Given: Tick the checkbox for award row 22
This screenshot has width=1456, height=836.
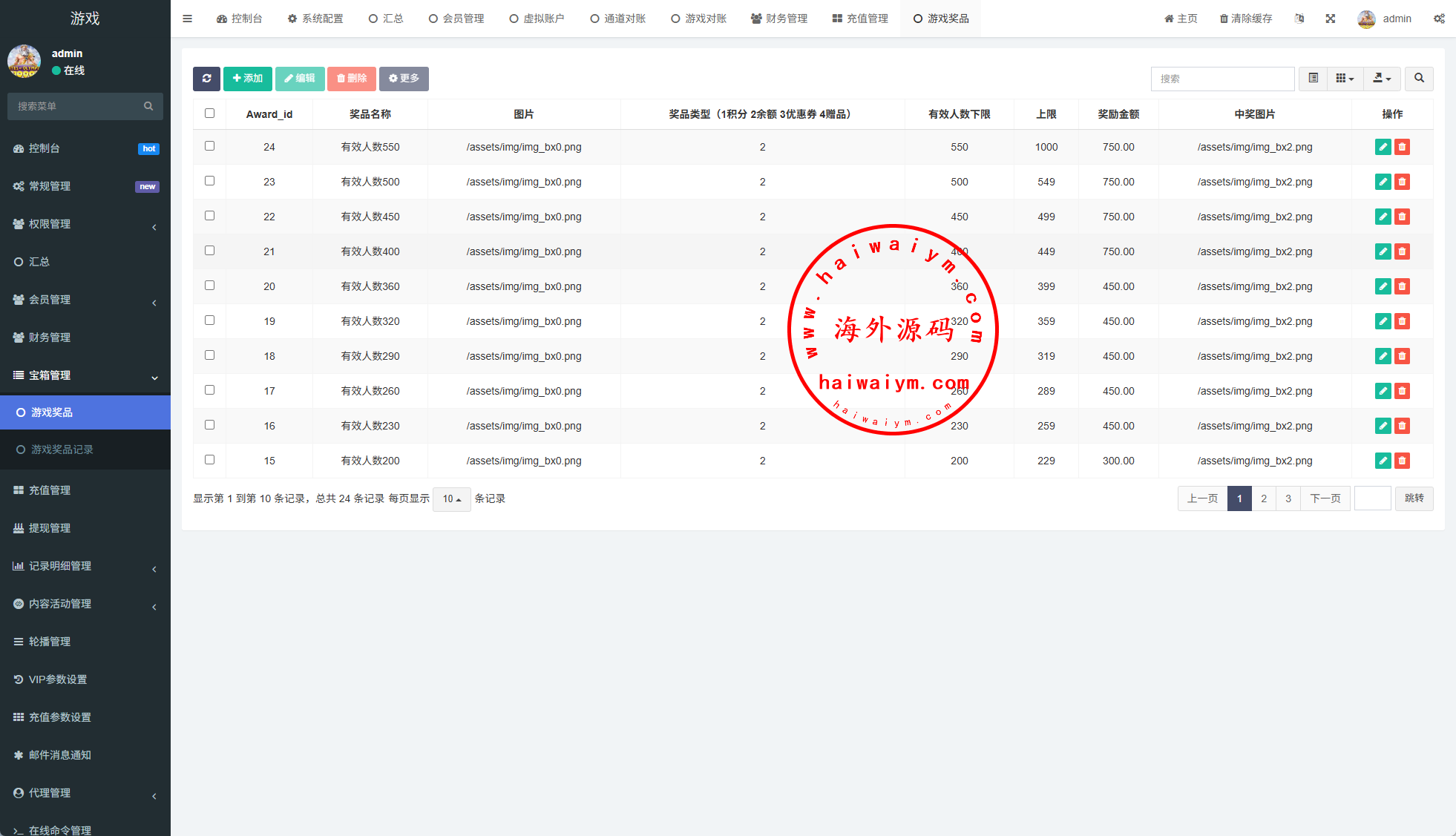Looking at the screenshot, I should tap(209, 216).
